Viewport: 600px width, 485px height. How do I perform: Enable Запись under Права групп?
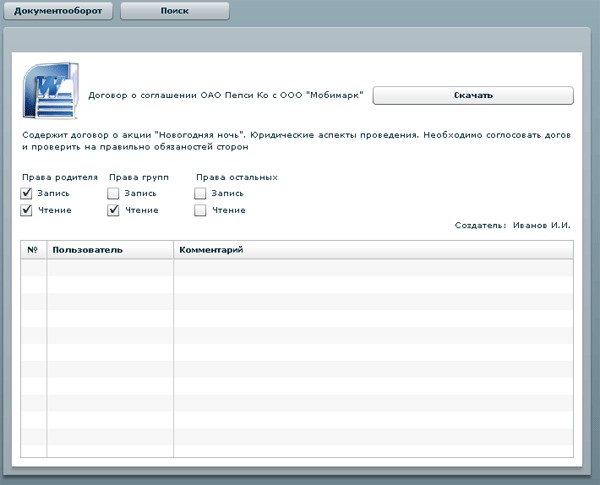click(113, 193)
